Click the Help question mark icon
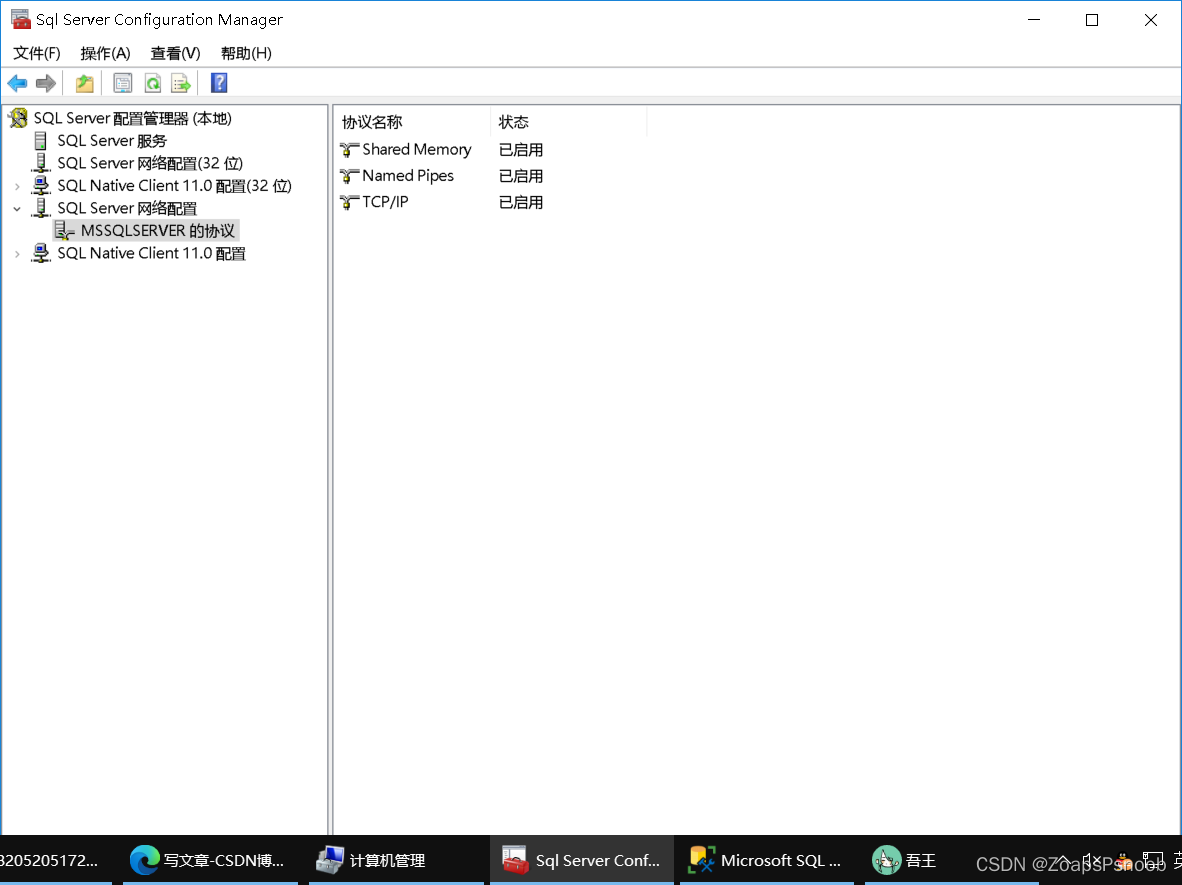The image size is (1182, 885). [219, 83]
